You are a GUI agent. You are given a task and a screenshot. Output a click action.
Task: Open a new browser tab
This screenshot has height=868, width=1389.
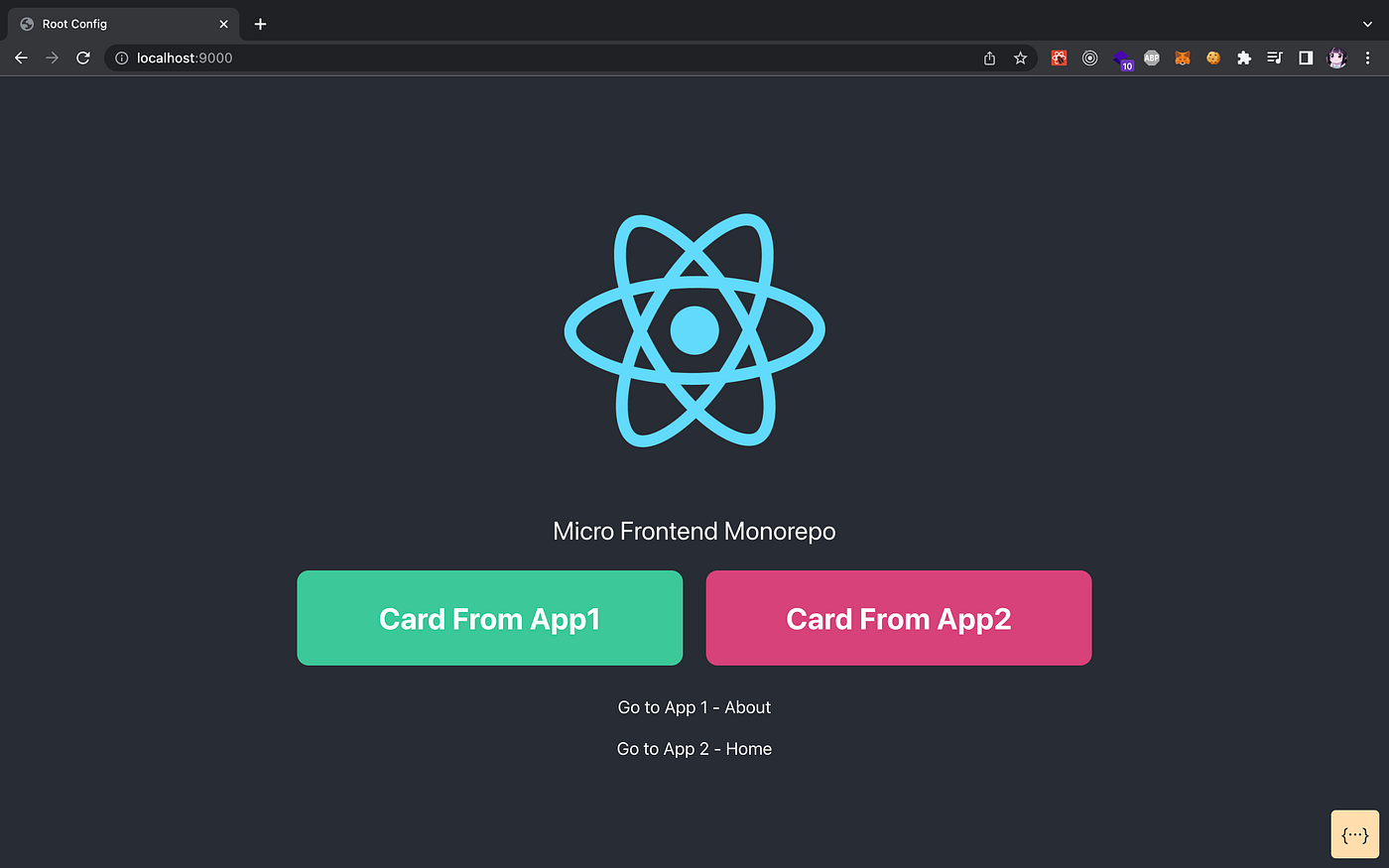(x=260, y=23)
